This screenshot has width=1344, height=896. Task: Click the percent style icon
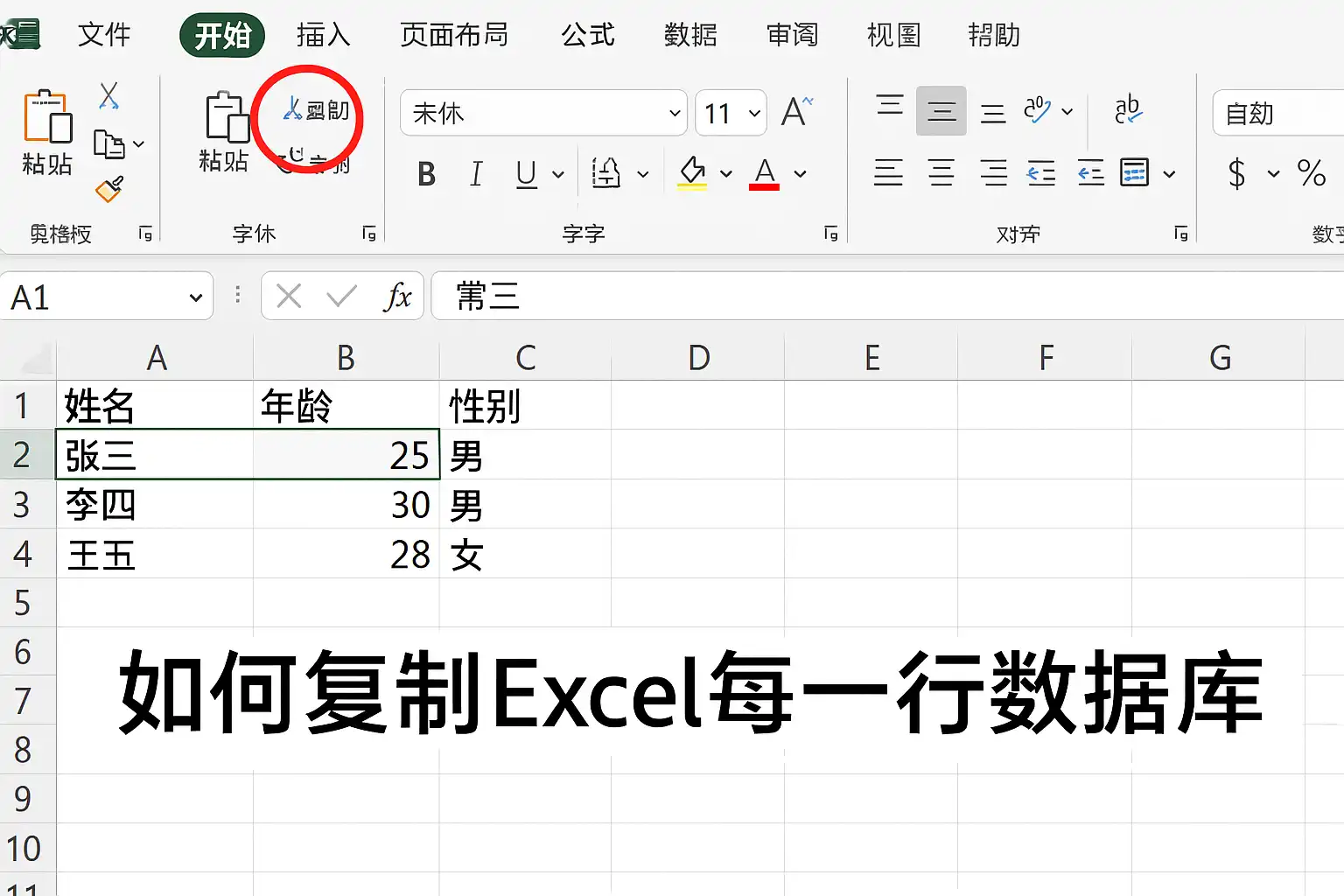tap(1311, 173)
